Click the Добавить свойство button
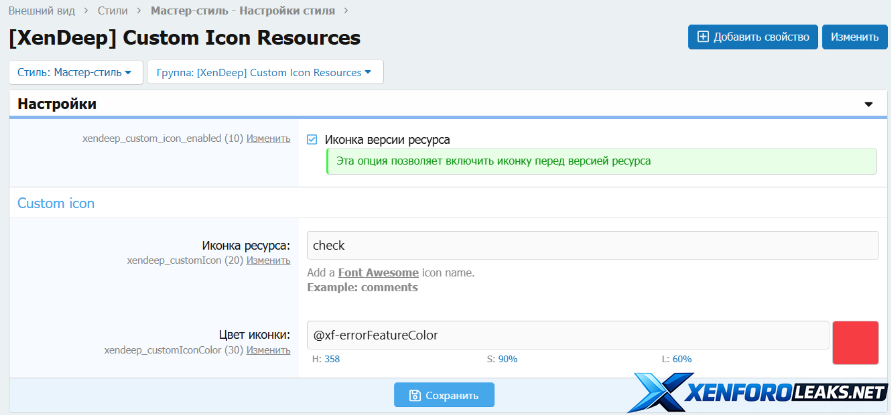 click(x=752, y=37)
